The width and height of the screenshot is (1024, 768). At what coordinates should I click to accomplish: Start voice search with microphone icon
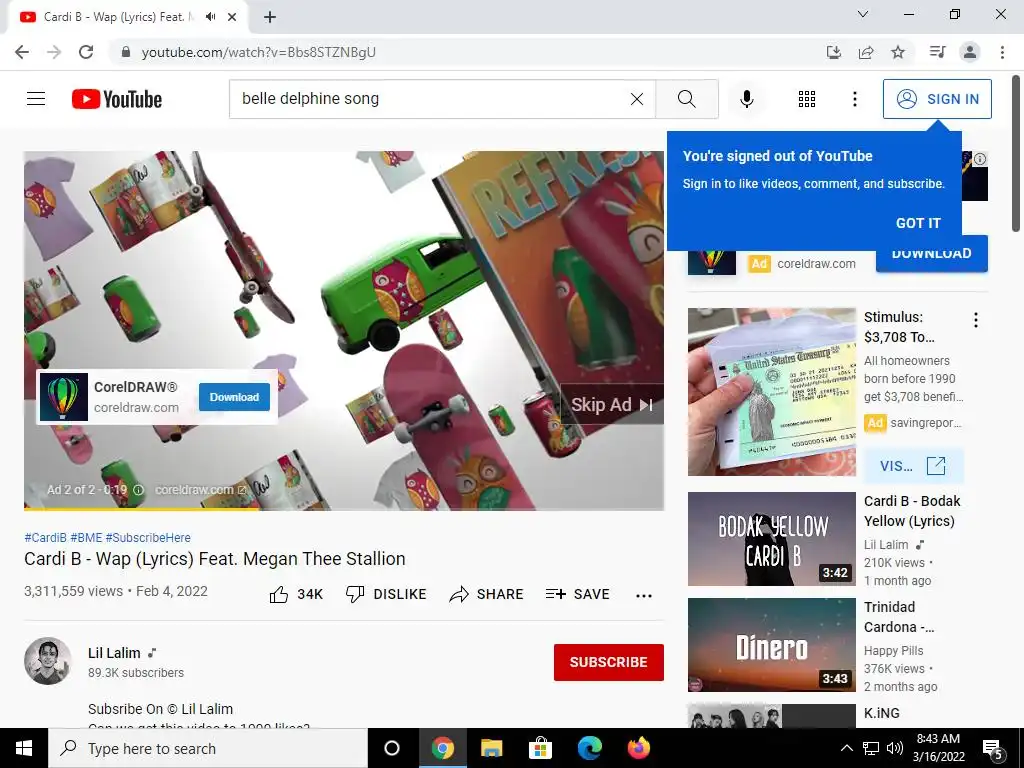pos(746,99)
